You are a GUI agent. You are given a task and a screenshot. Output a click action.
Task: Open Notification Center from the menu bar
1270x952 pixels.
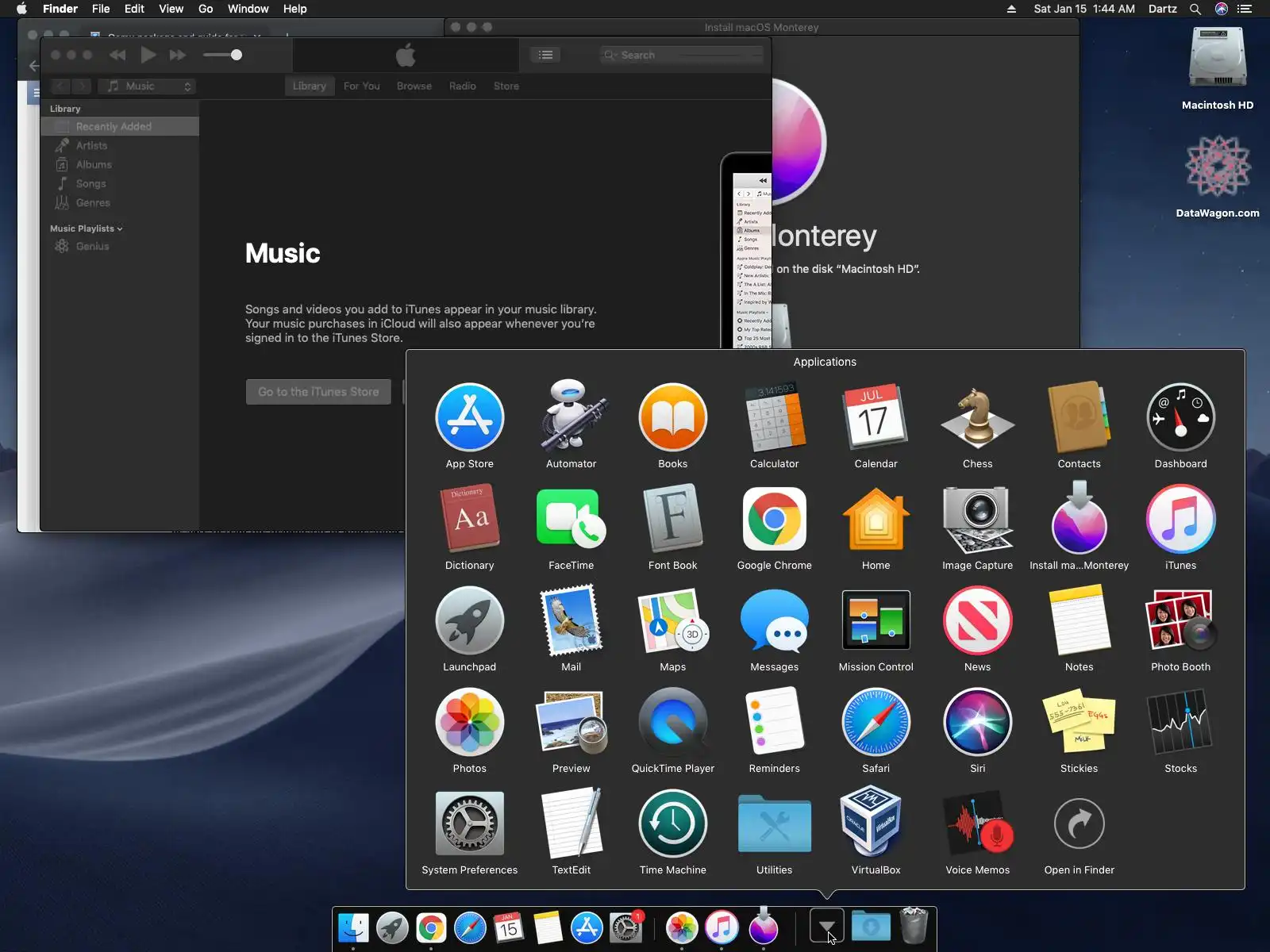pyautogui.click(x=1245, y=9)
